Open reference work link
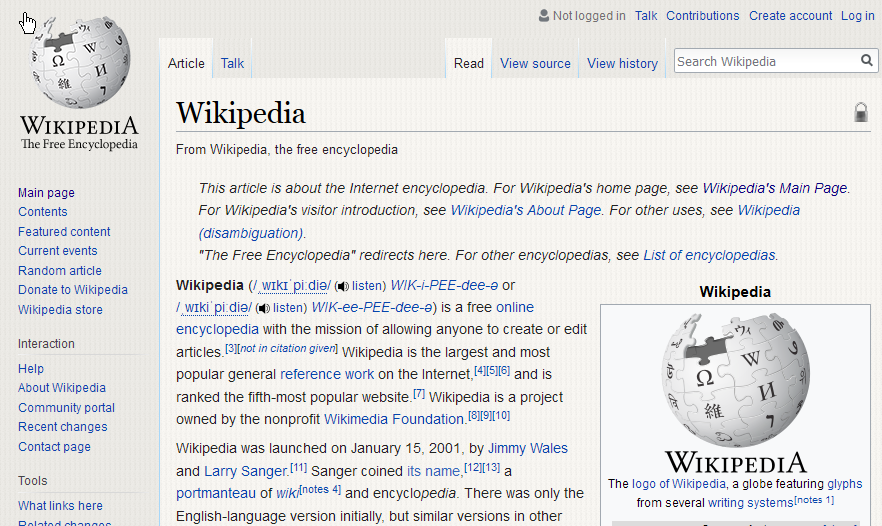Screen dimensions: 882x526 point(327,375)
